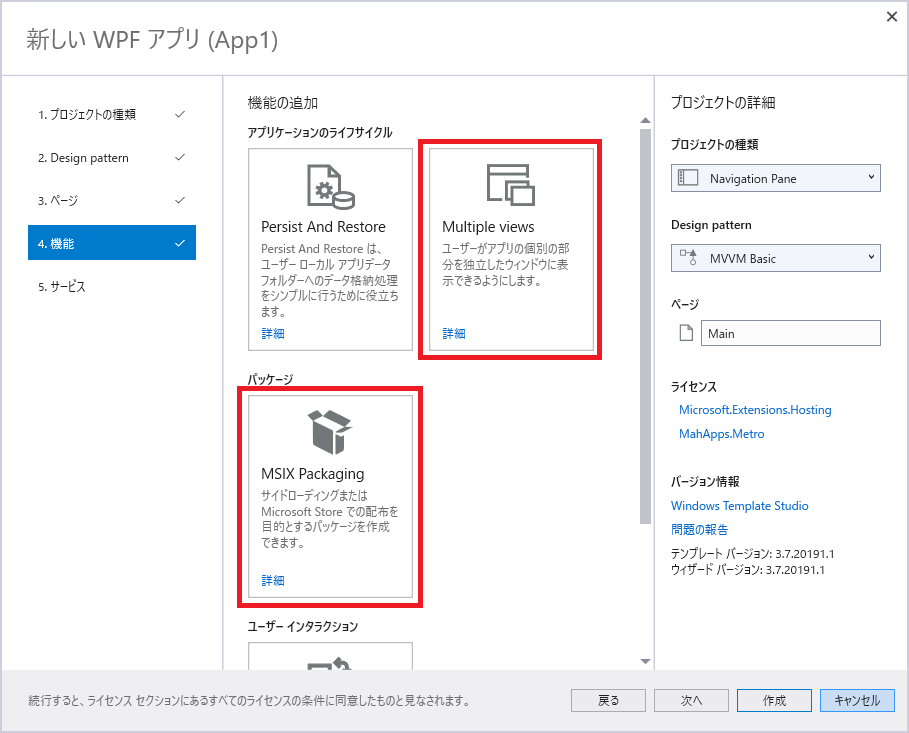
Task: Open 詳細 link under Multiple views
Action: coord(453,333)
